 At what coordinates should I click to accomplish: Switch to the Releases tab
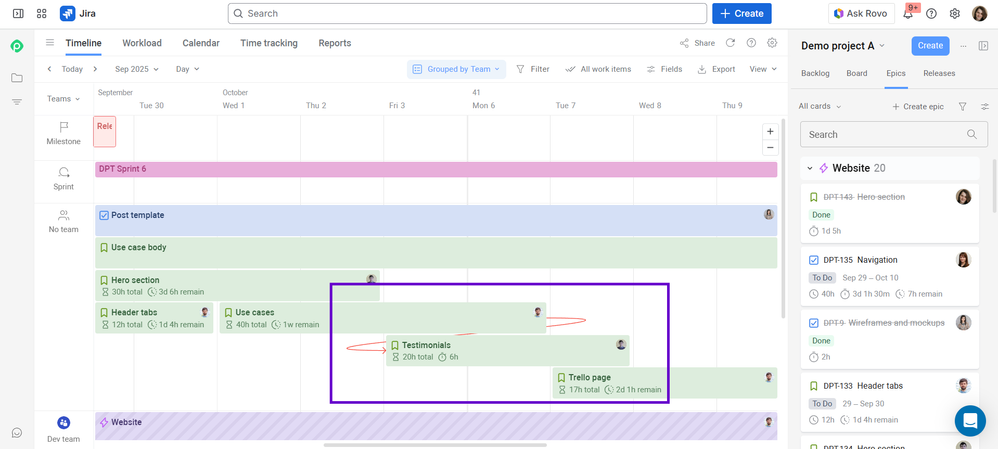[x=939, y=73]
